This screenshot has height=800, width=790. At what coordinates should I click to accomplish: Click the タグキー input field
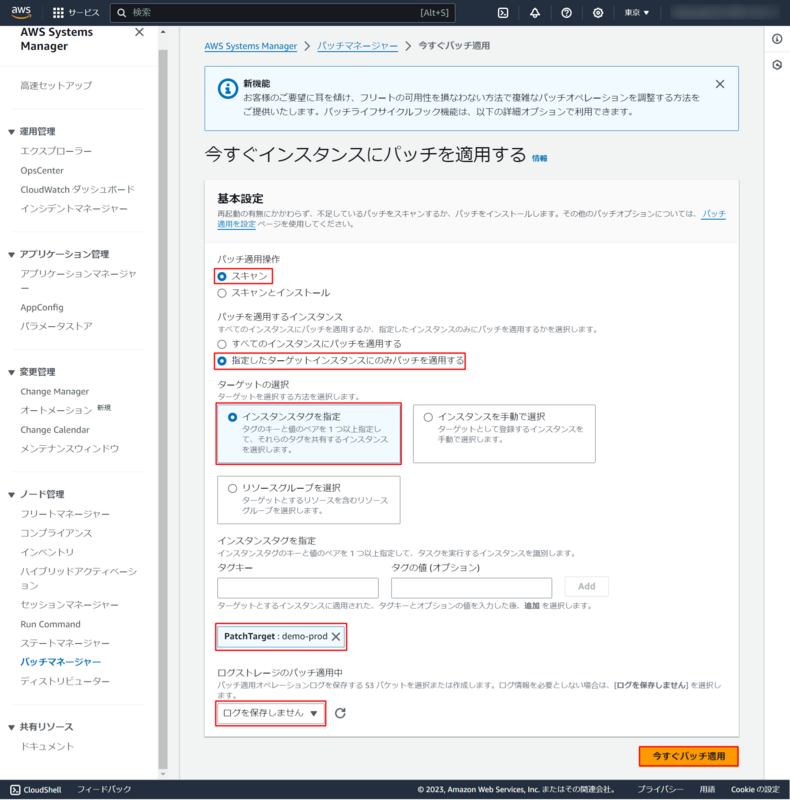tap(298, 588)
